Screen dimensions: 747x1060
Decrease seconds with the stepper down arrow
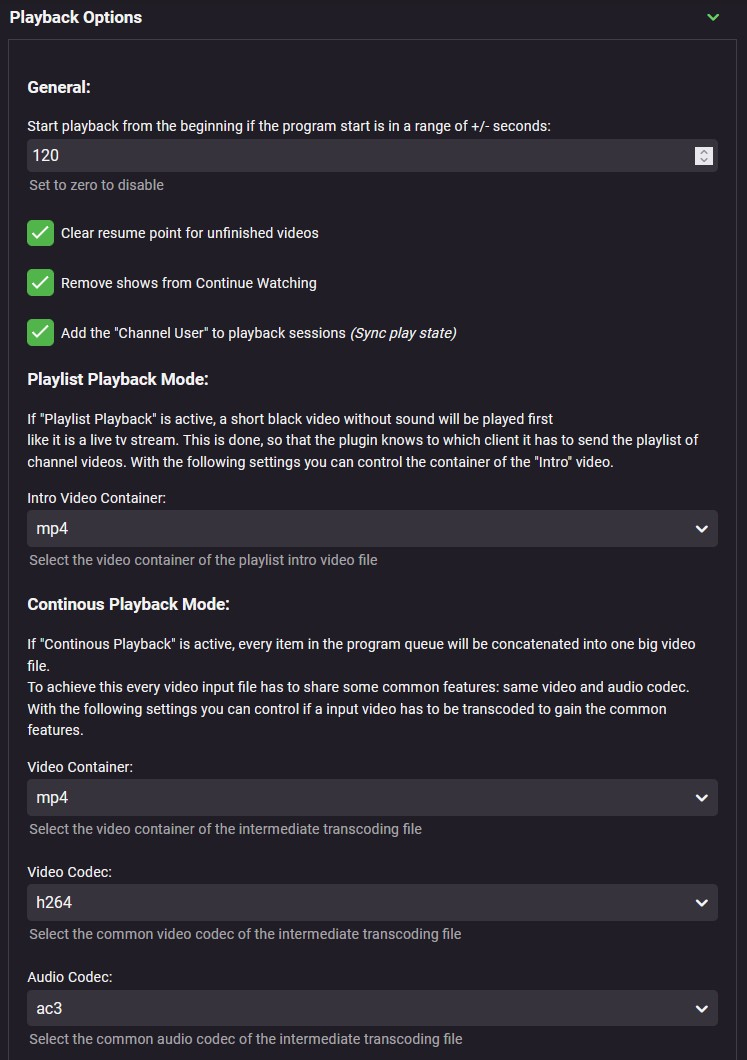tap(703, 160)
